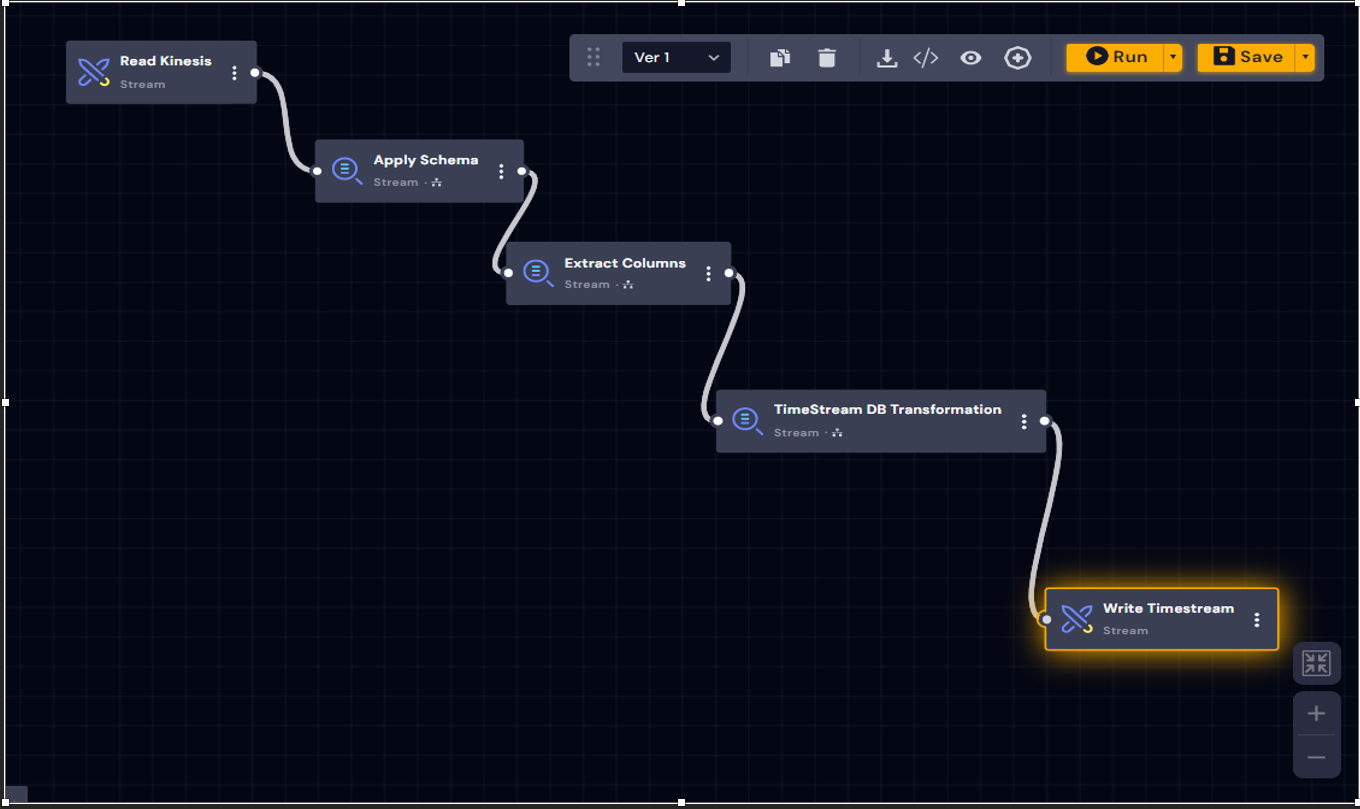1360x809 pixels.
Task: Click the Write Timestream node icon
Action: 1077,619
